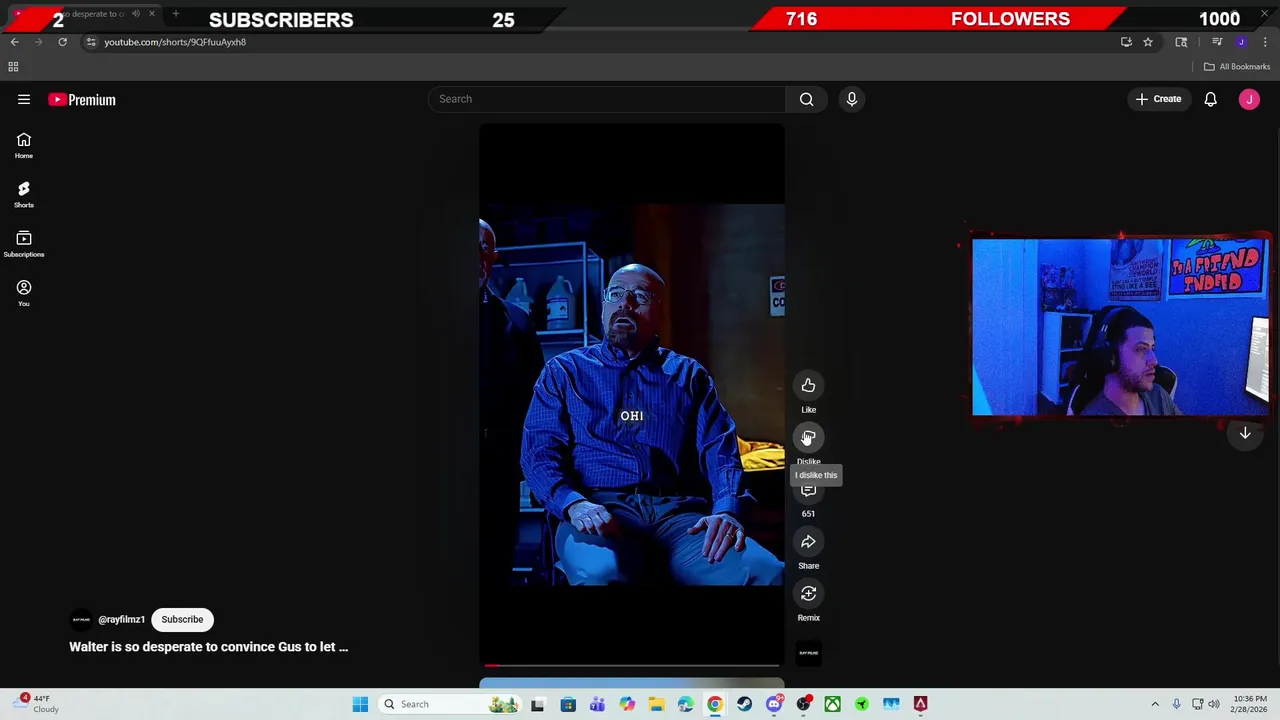
Task: Bookmark this page with star icon
Action: pos(1148,42)
